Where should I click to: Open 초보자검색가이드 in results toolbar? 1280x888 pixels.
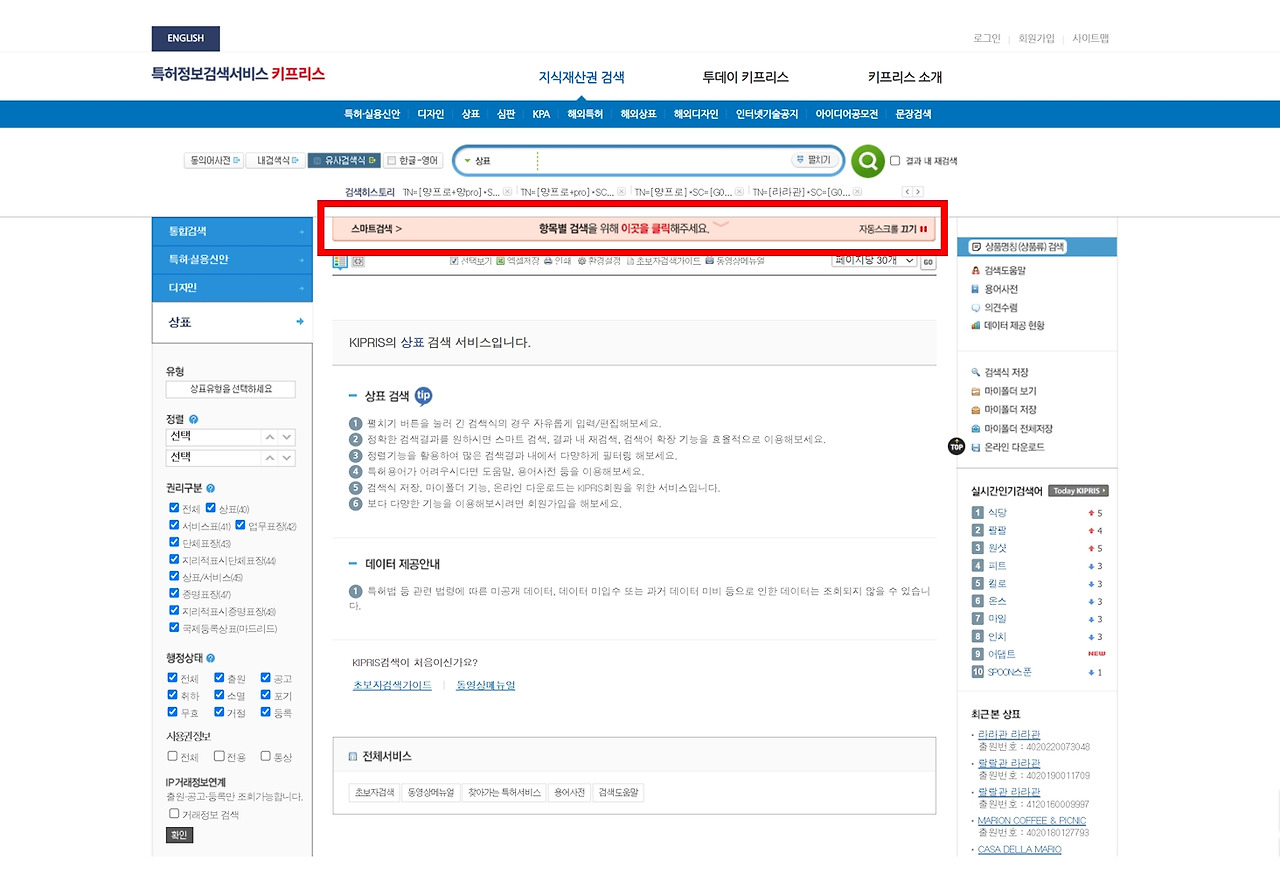click(663, 261)
